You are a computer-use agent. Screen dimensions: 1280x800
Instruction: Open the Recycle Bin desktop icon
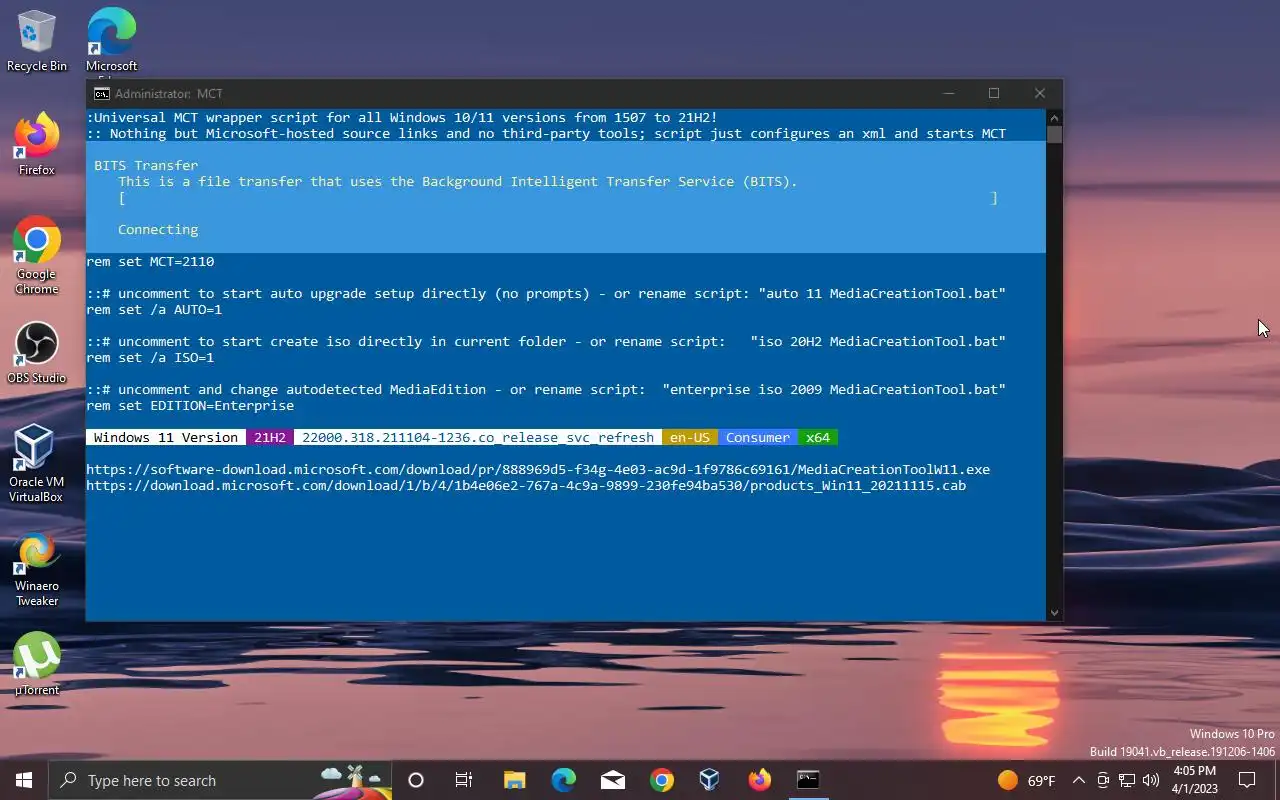37,41
